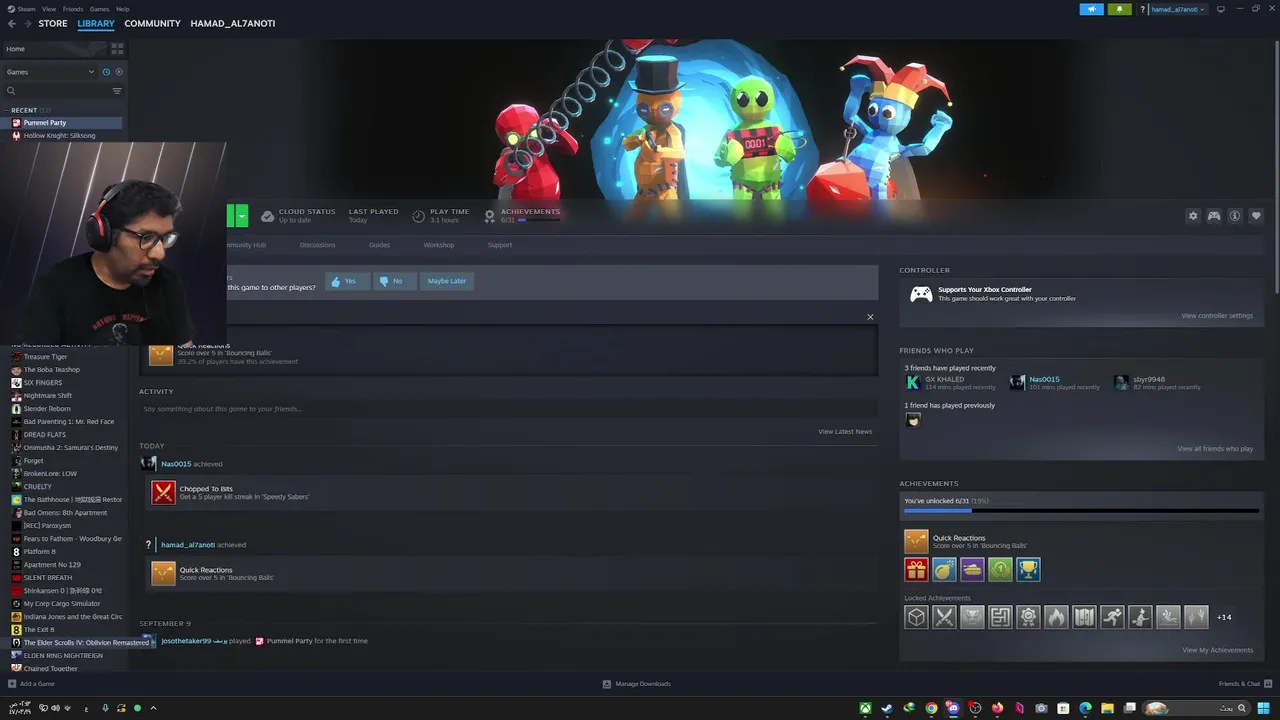Click the green unlocked achievement icon
Image resolution: width=1280 pixels, height=720 pixels.
pos(1000,569)
